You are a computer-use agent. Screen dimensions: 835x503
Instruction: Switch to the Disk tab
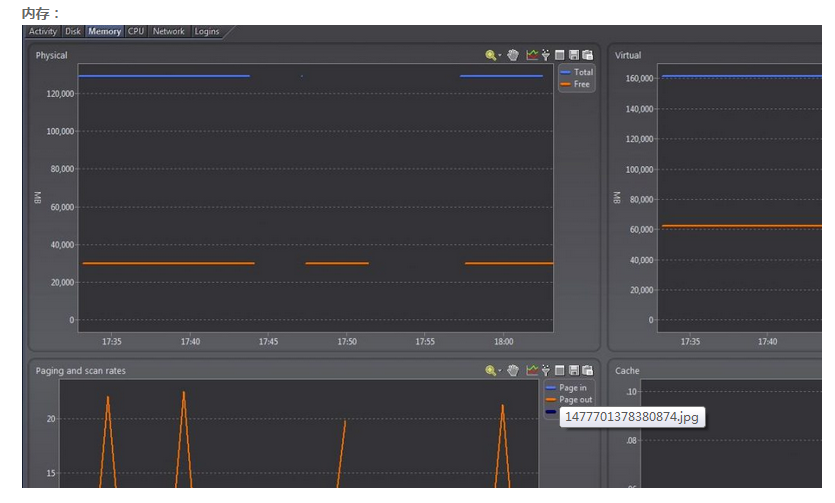73,31
